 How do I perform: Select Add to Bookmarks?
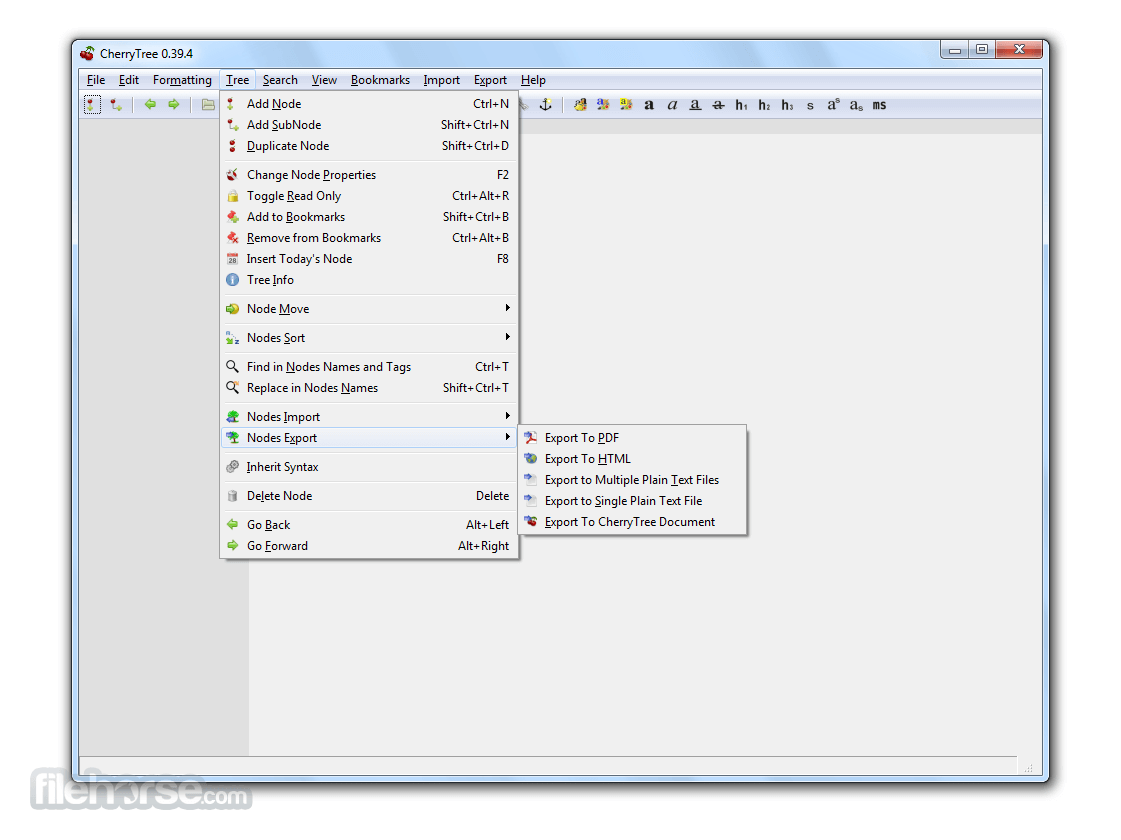coord(369,217)
